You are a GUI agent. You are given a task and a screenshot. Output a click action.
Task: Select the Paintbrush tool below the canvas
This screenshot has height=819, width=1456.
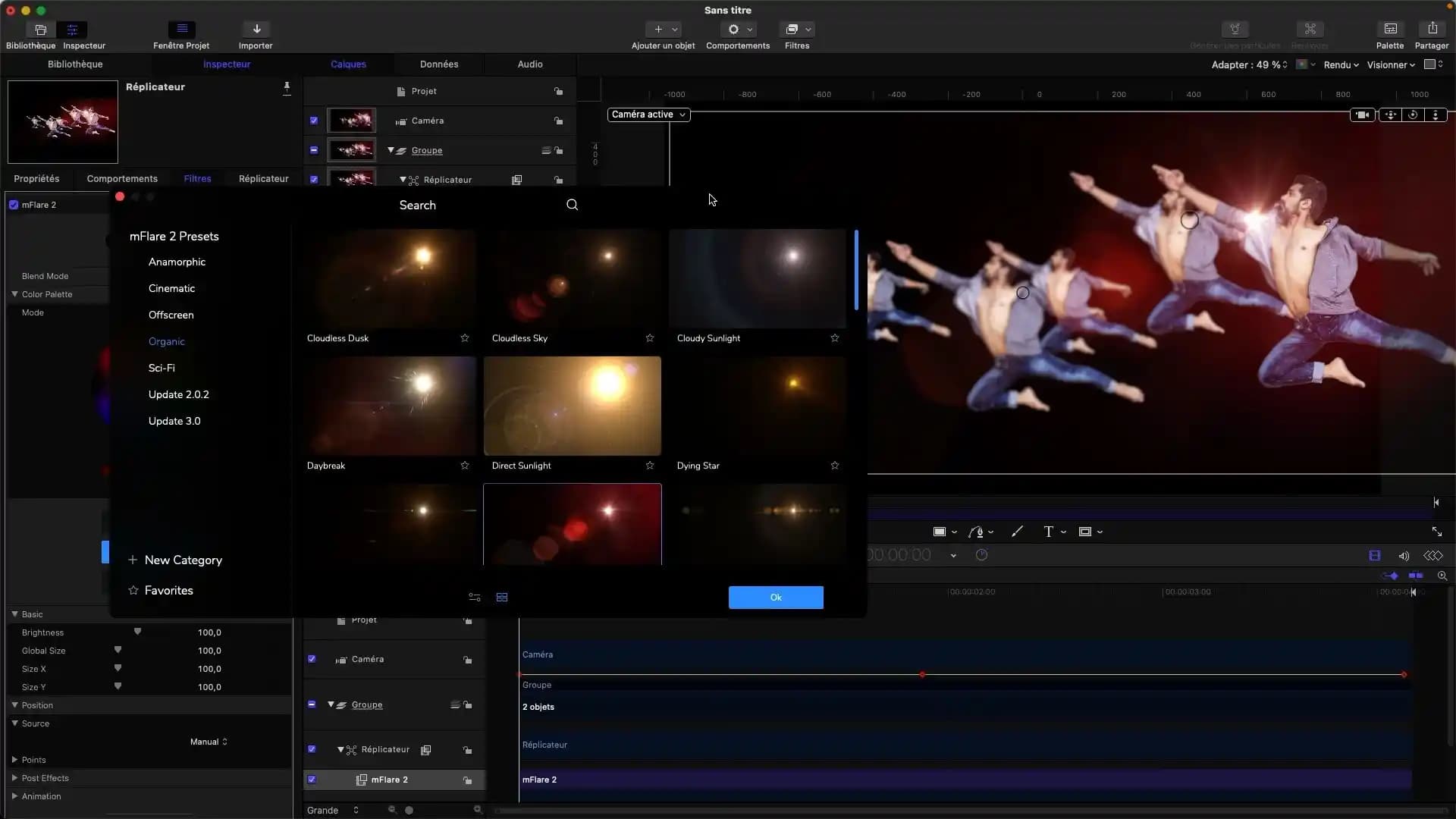[x=1017, y=531]
